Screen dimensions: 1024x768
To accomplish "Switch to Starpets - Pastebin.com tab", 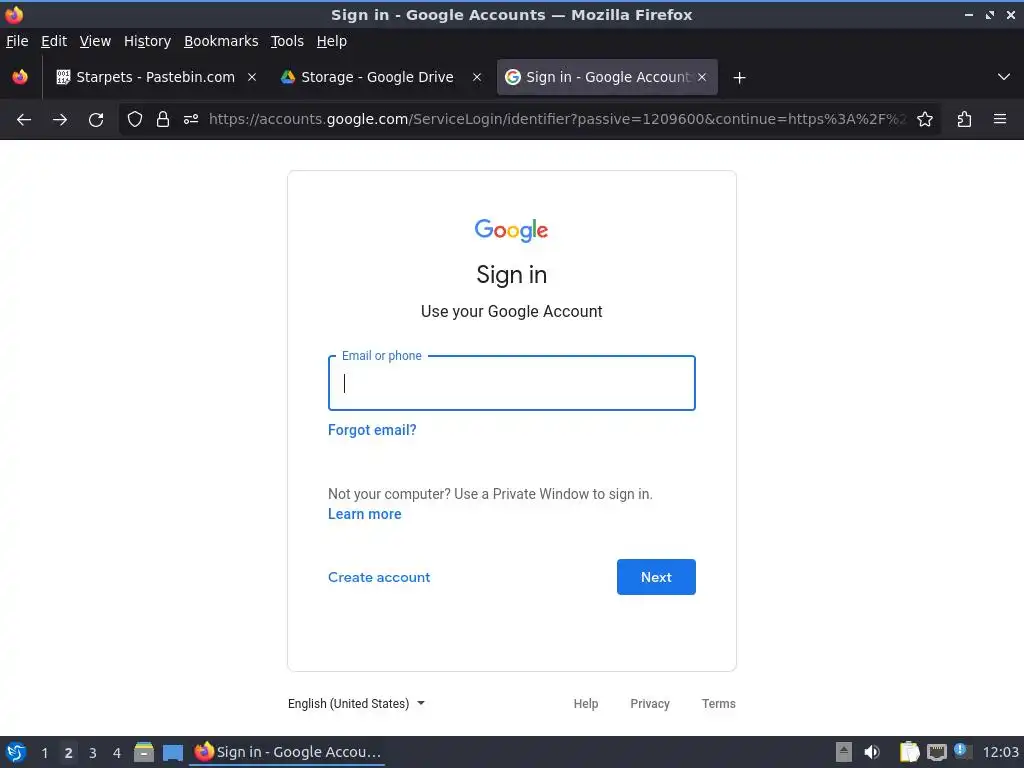I will click(x=155, y=77).
